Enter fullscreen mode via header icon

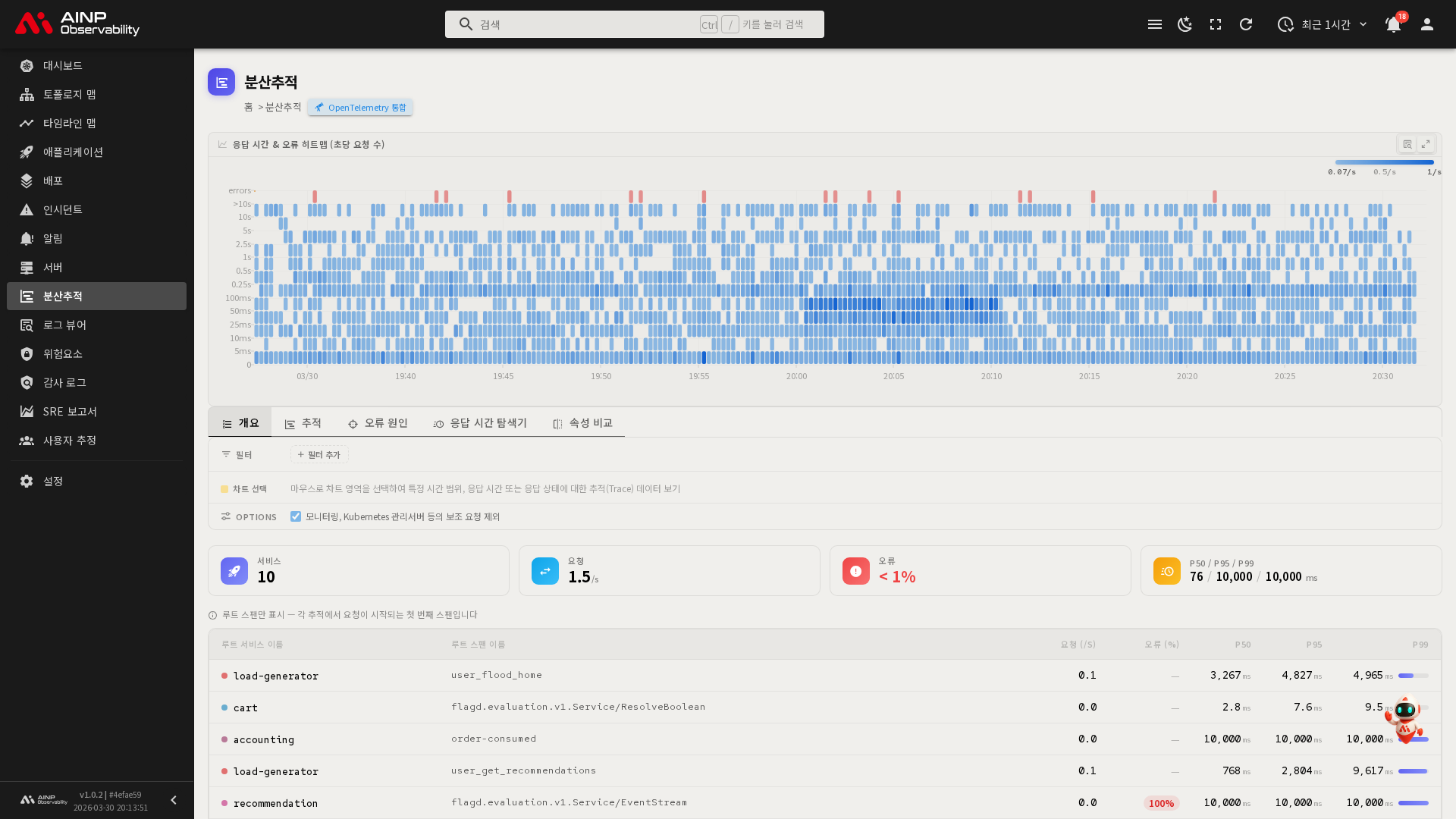coord(1216,24)
